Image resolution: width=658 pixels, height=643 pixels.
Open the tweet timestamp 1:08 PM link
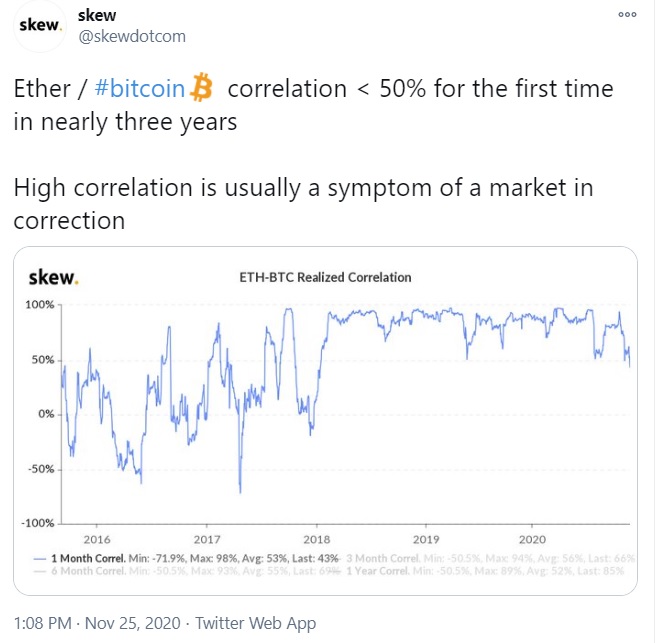42,624
